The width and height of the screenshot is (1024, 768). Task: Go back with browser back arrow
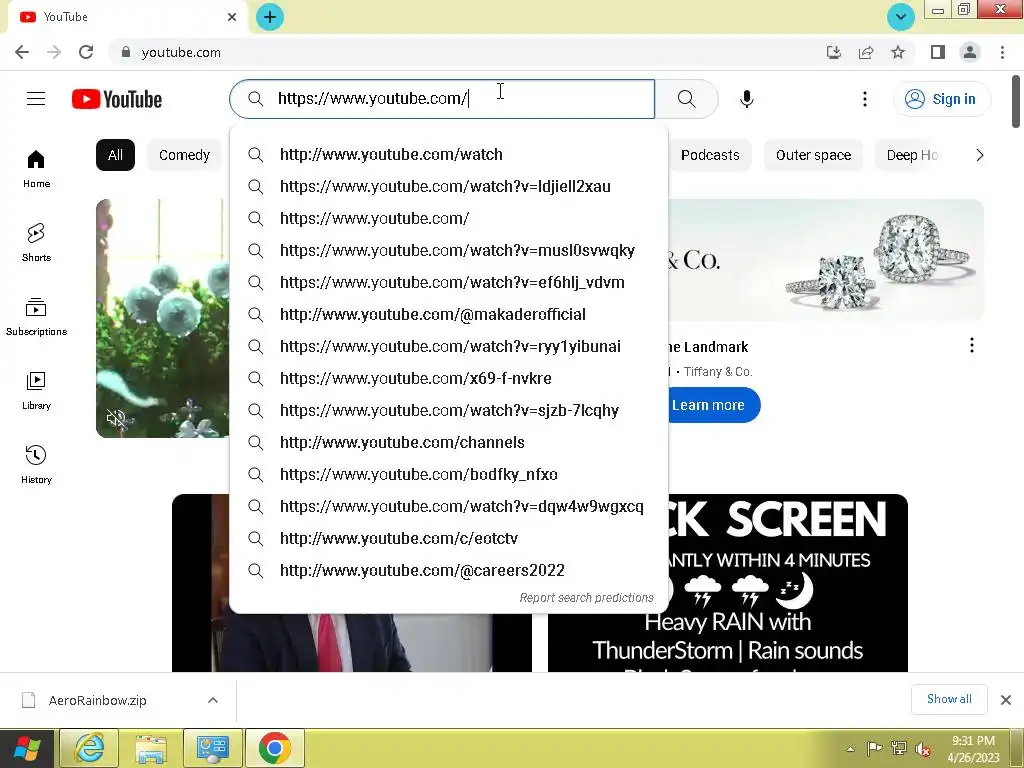[22, 52]
